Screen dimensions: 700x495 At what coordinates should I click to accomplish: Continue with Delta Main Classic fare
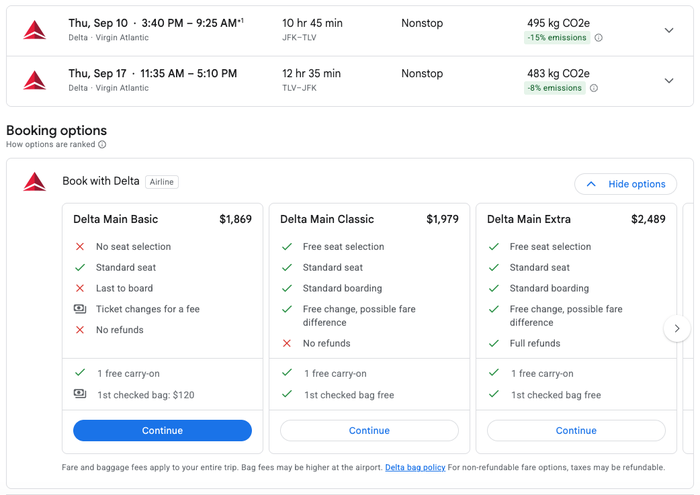click(369, 430)
